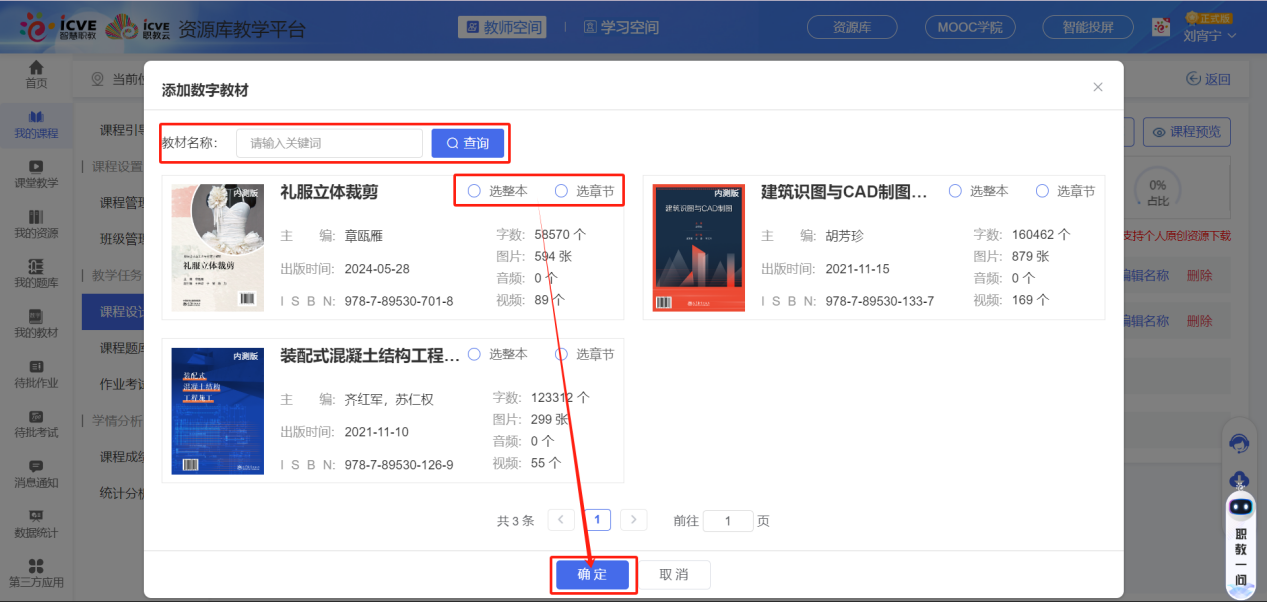Click the next page arrow in pagination
Screen dimensions: 1267x602
(633, 520)
